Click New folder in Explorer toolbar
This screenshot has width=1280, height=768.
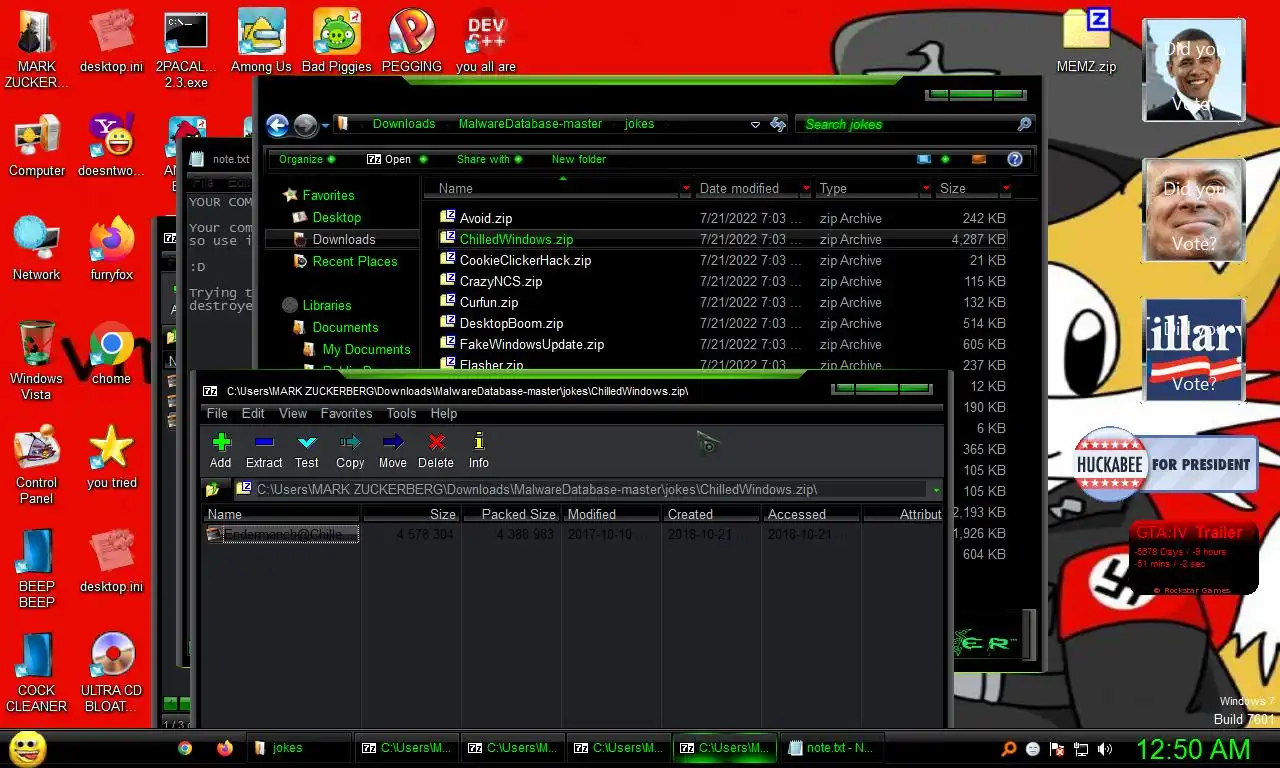point(579,159)
